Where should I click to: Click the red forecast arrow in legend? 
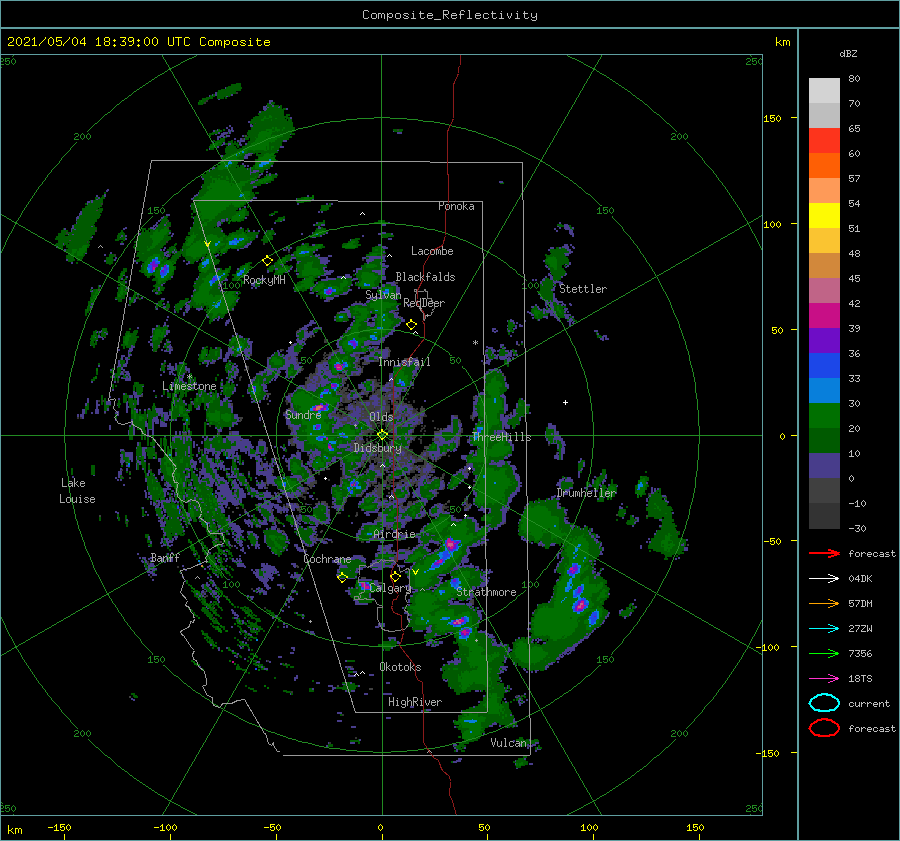[x=824, y=553]
